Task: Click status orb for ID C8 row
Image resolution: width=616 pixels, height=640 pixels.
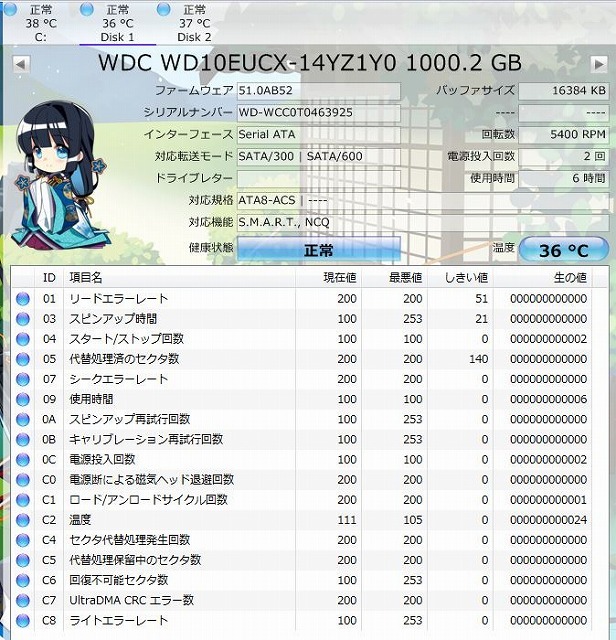Action: pyautogui.click(x=23, y=620)
